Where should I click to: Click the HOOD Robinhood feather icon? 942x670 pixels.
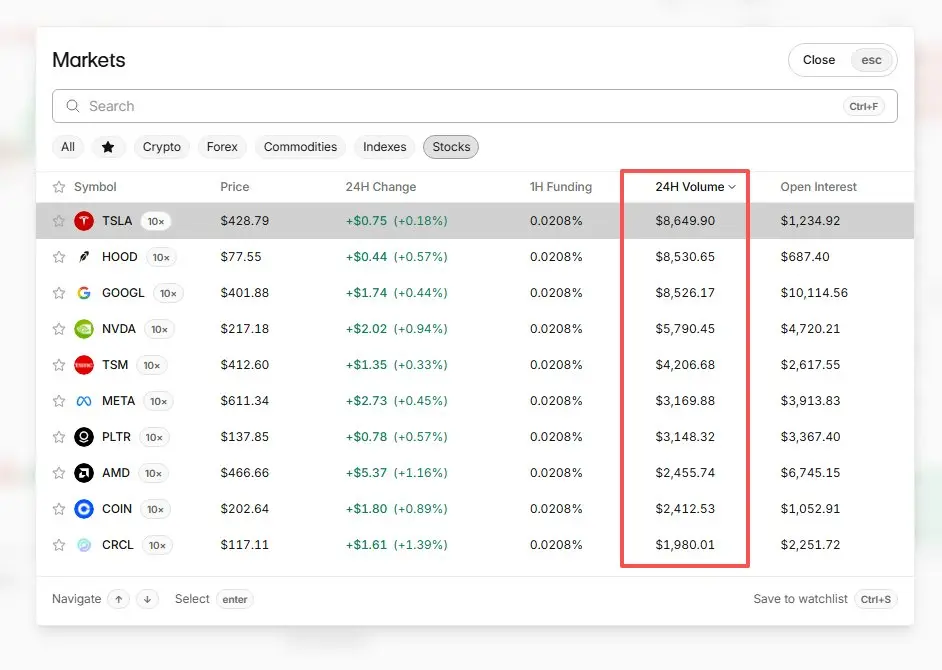84,257
